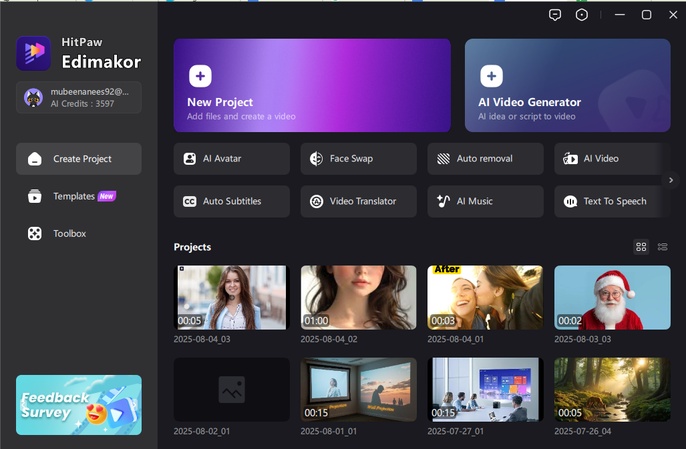This screenshot has height=449, width=686.
Task: Open the Face Swap tool
Action: point(358,158)
